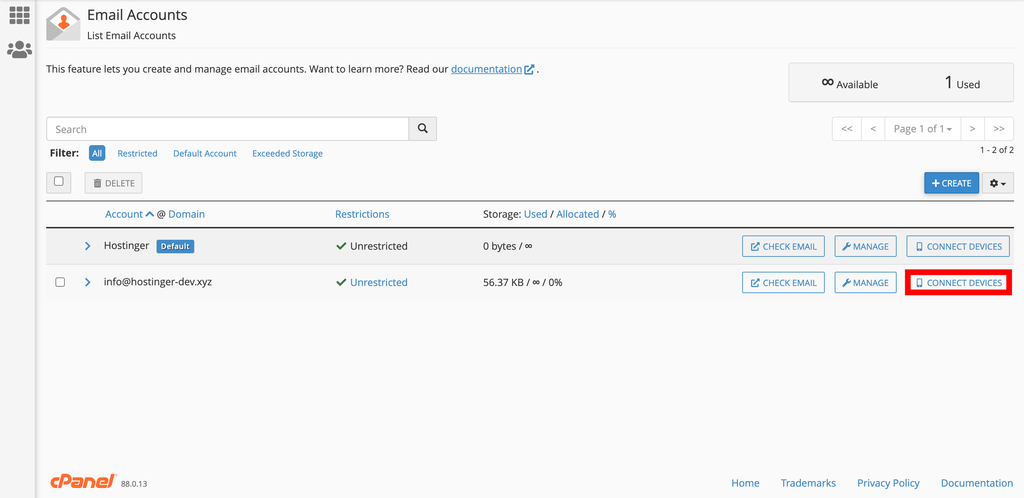Open the documentation link
The width and height of the screenshot is (1024, 498).
486,70
